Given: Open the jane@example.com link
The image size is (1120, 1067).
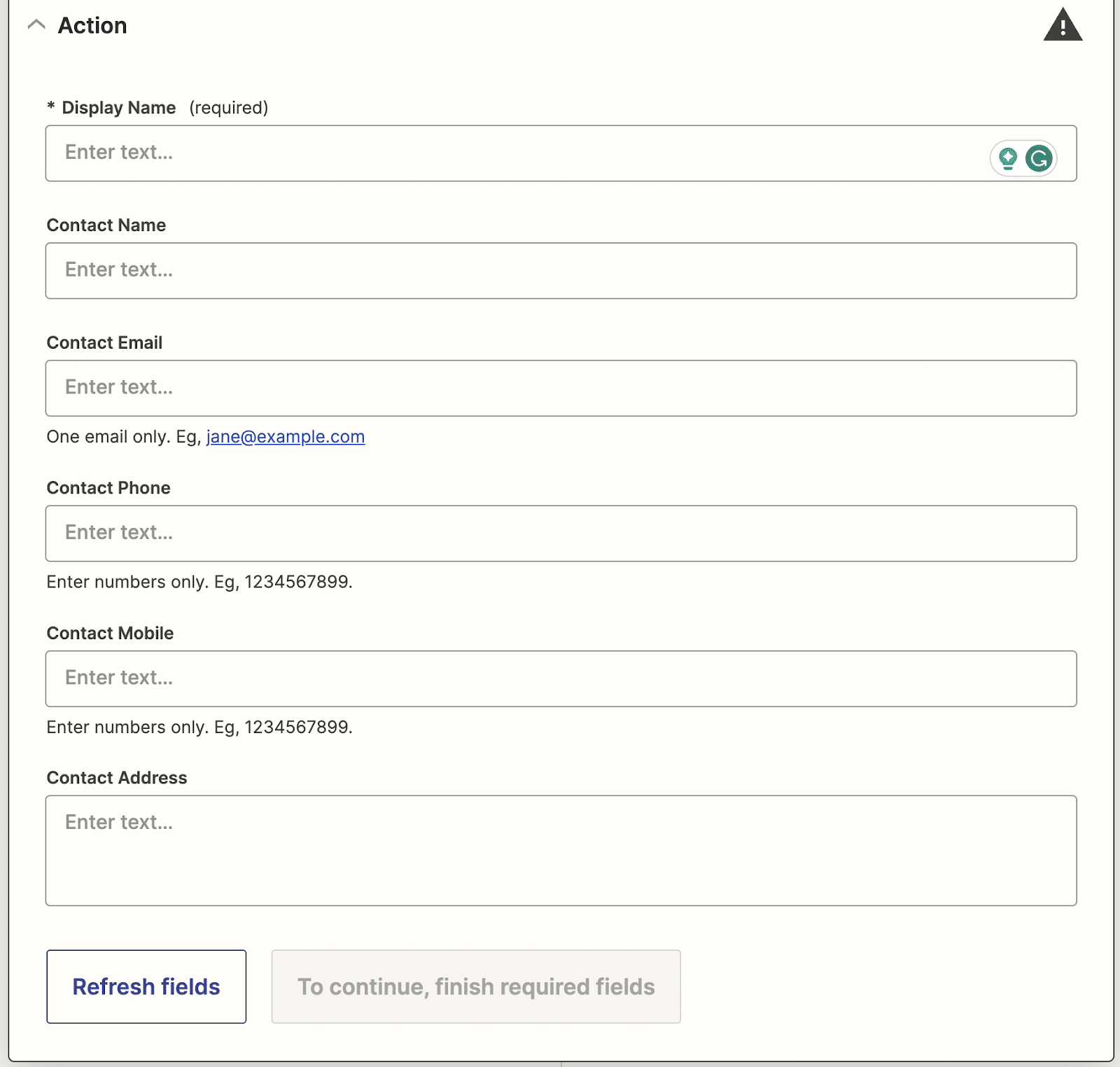Looking at the screenshot, I should (286, 437).
